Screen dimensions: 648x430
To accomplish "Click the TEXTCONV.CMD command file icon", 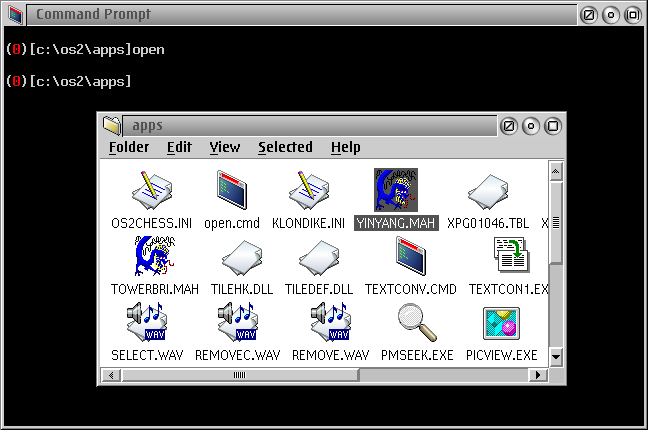I will tap(410, 256).
